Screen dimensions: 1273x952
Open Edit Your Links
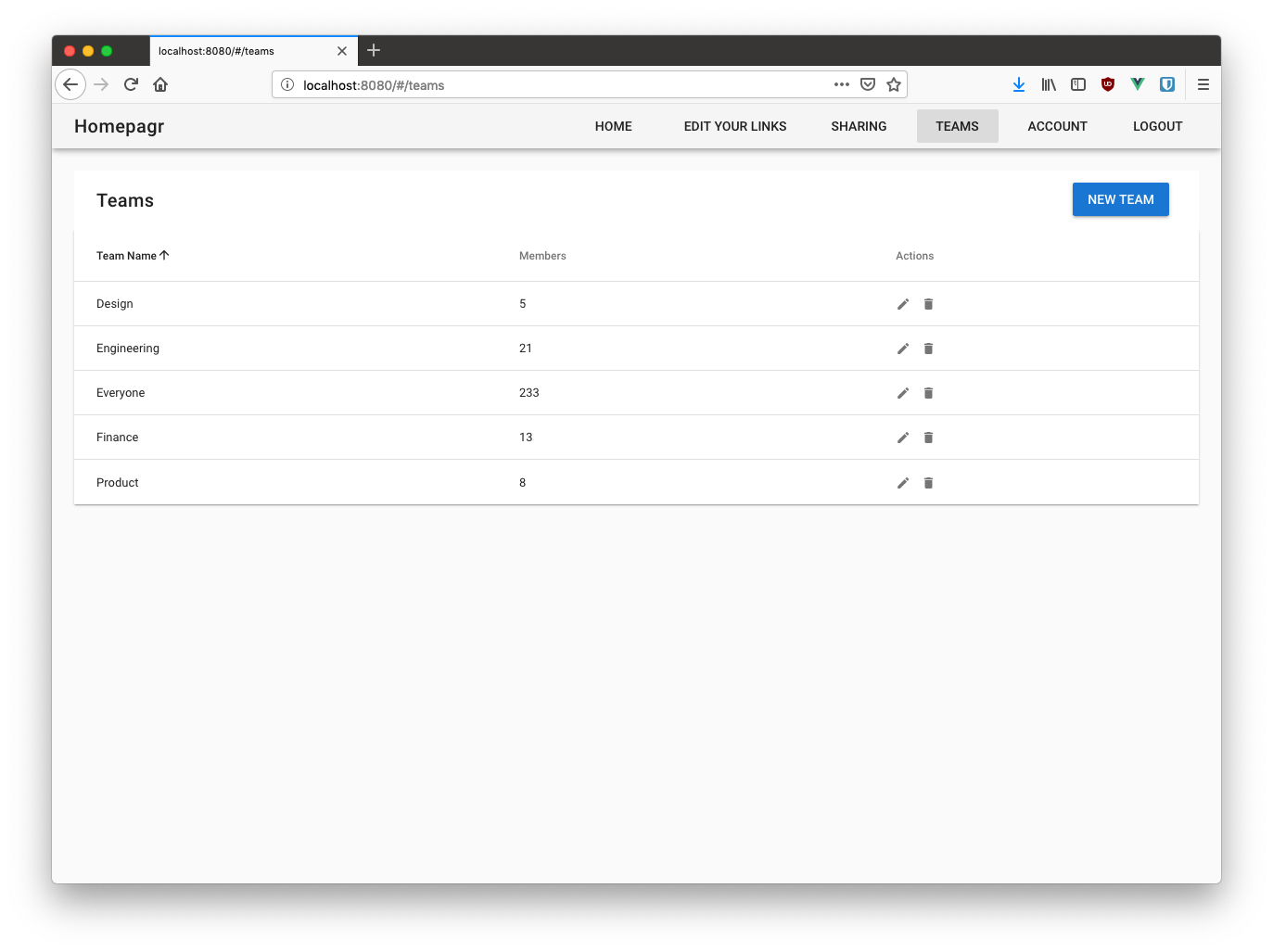(735, 126)
